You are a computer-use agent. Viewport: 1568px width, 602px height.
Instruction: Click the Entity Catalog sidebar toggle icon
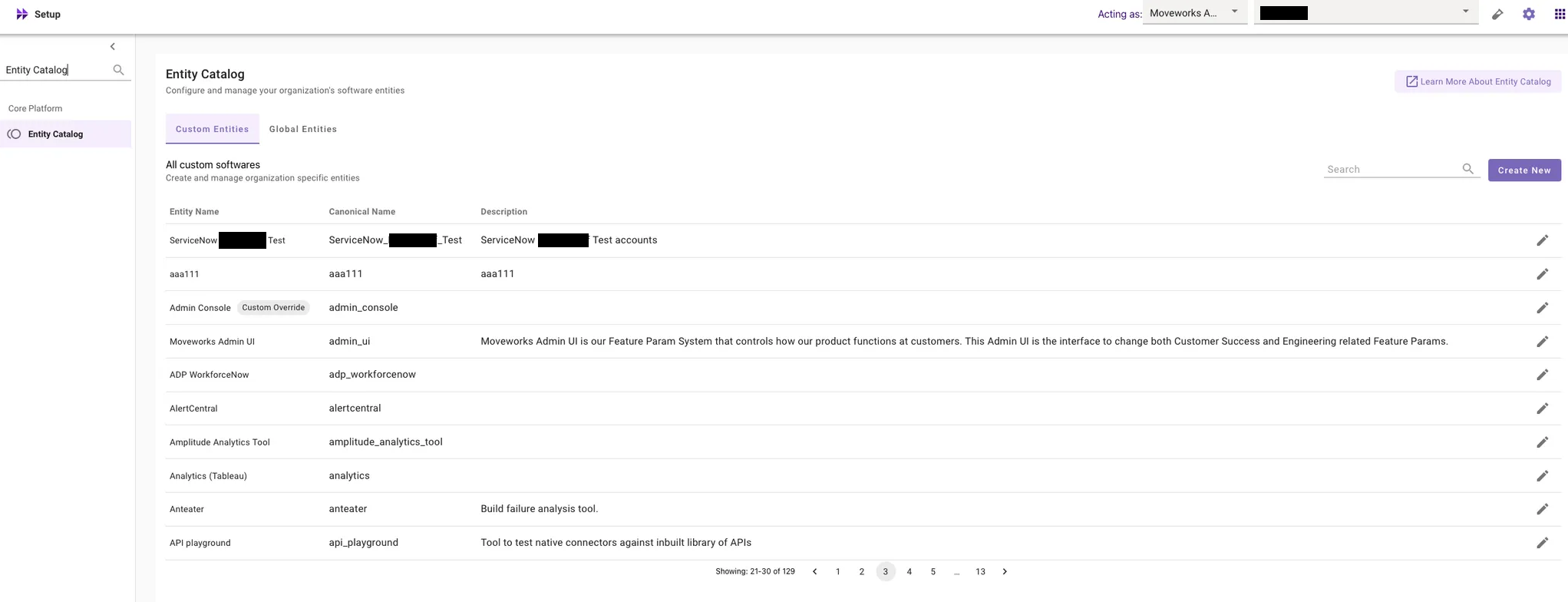(15, 134)
